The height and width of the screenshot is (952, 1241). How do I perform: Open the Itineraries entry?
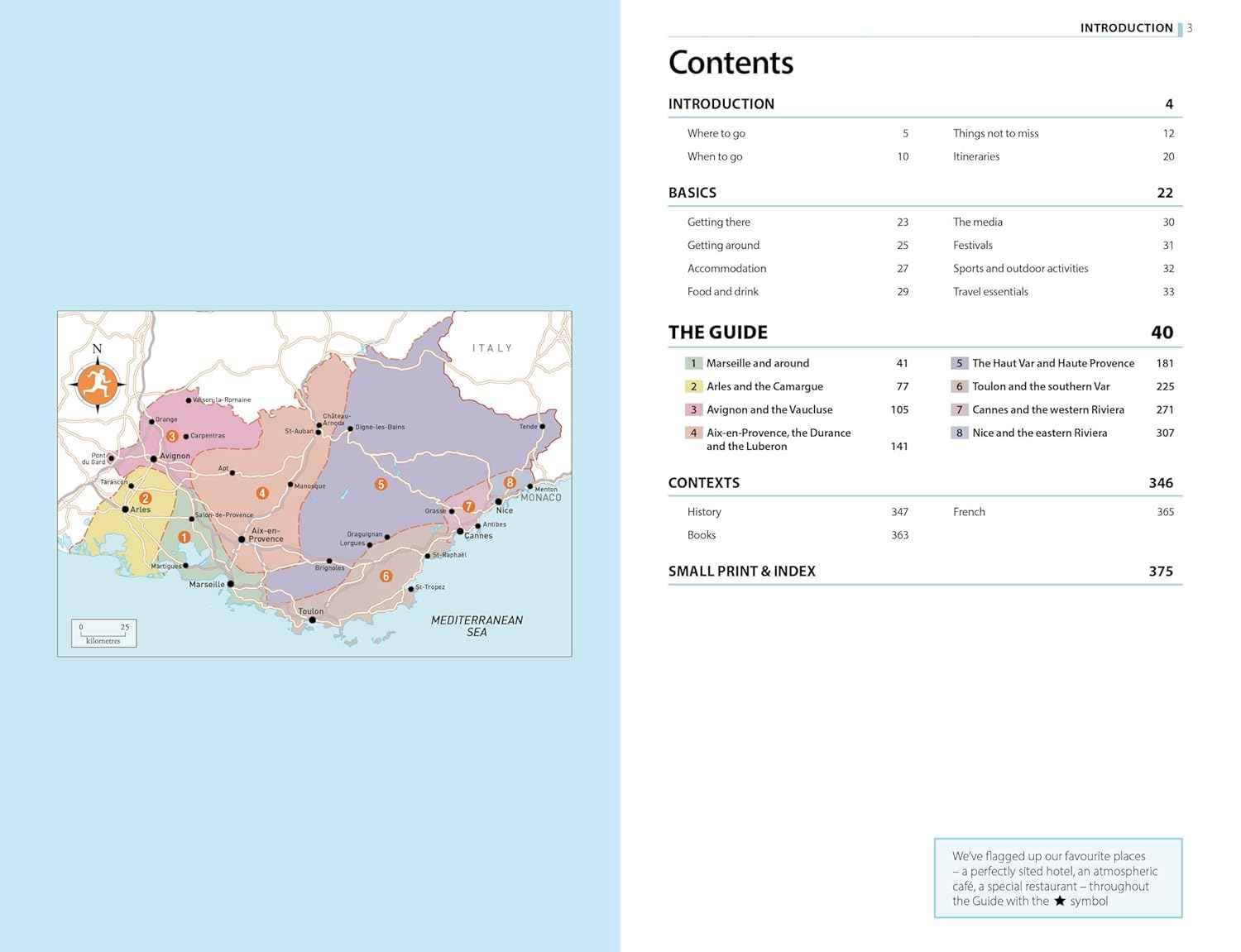coord(976,156)
